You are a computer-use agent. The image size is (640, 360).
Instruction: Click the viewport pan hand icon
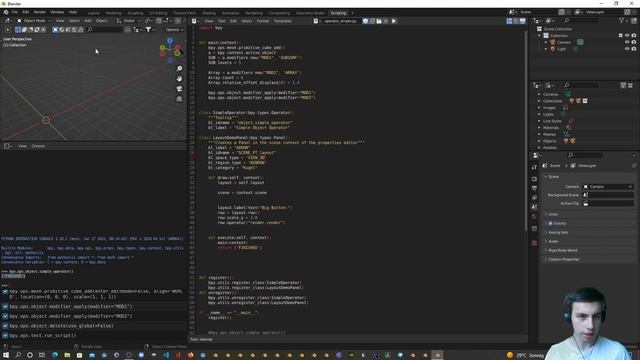179,78
